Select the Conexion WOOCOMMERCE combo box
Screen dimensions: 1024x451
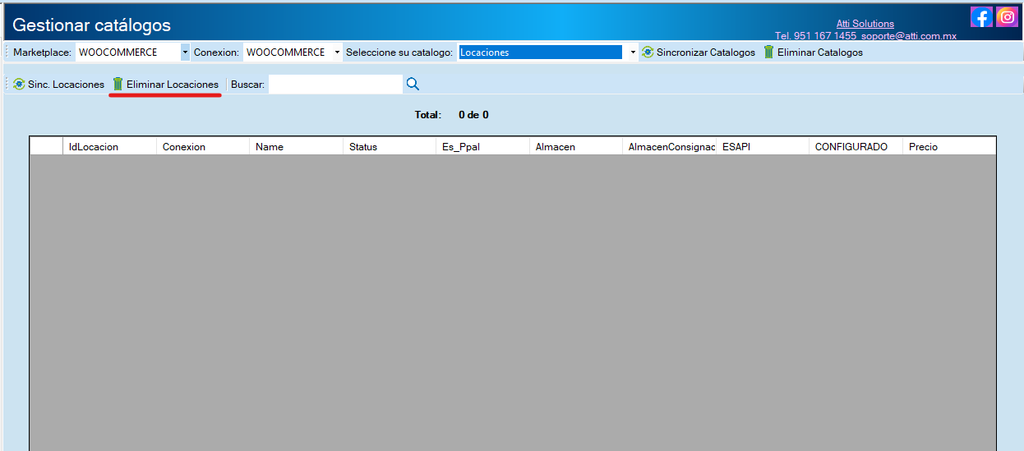[293, 52]
